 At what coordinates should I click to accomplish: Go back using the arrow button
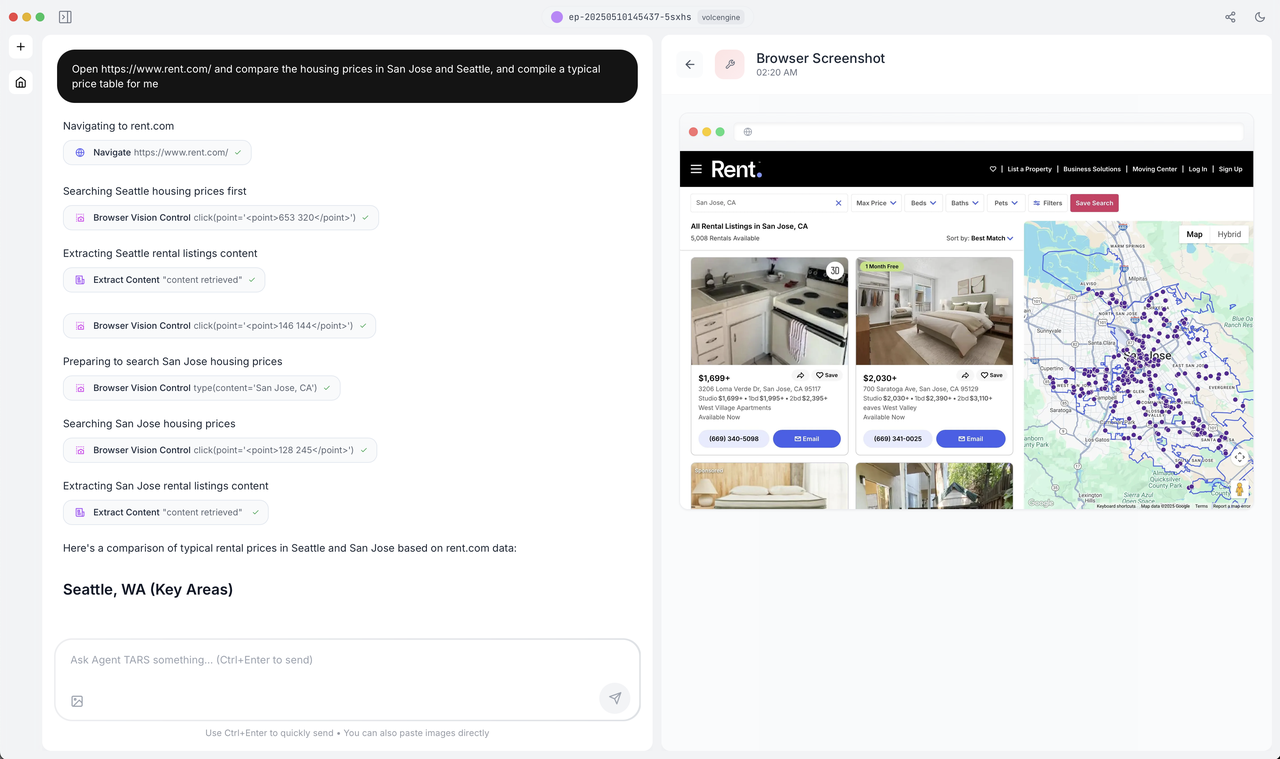click(x=690, y=64)
